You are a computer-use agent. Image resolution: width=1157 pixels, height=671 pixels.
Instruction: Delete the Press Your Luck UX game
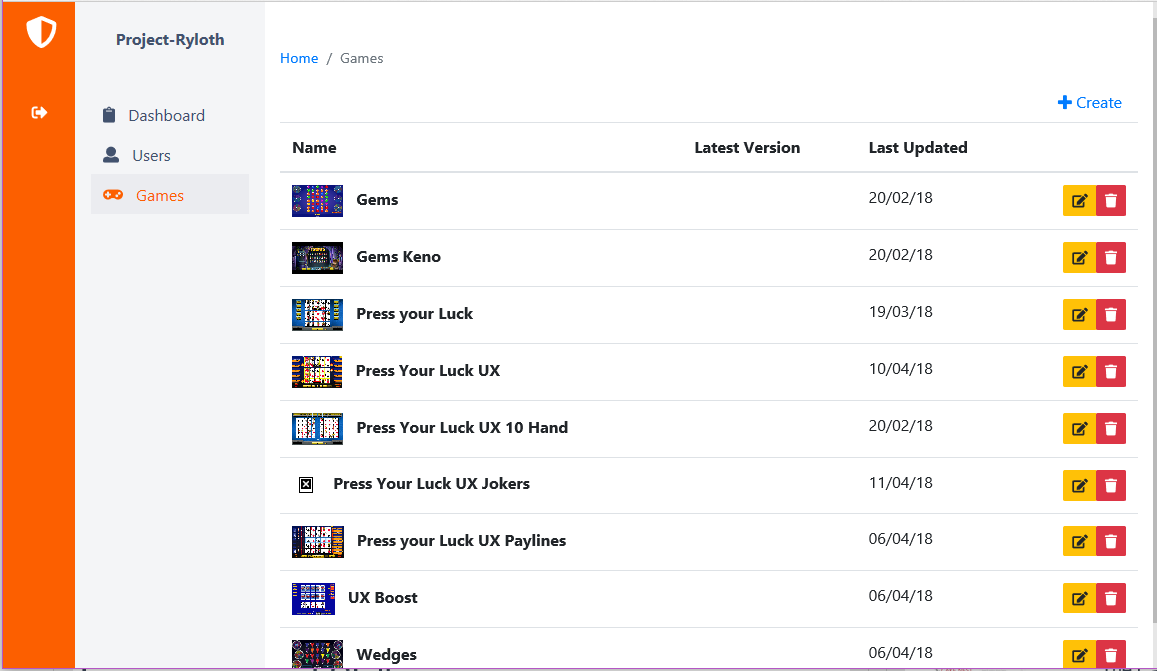click(x=1110, y=372)
